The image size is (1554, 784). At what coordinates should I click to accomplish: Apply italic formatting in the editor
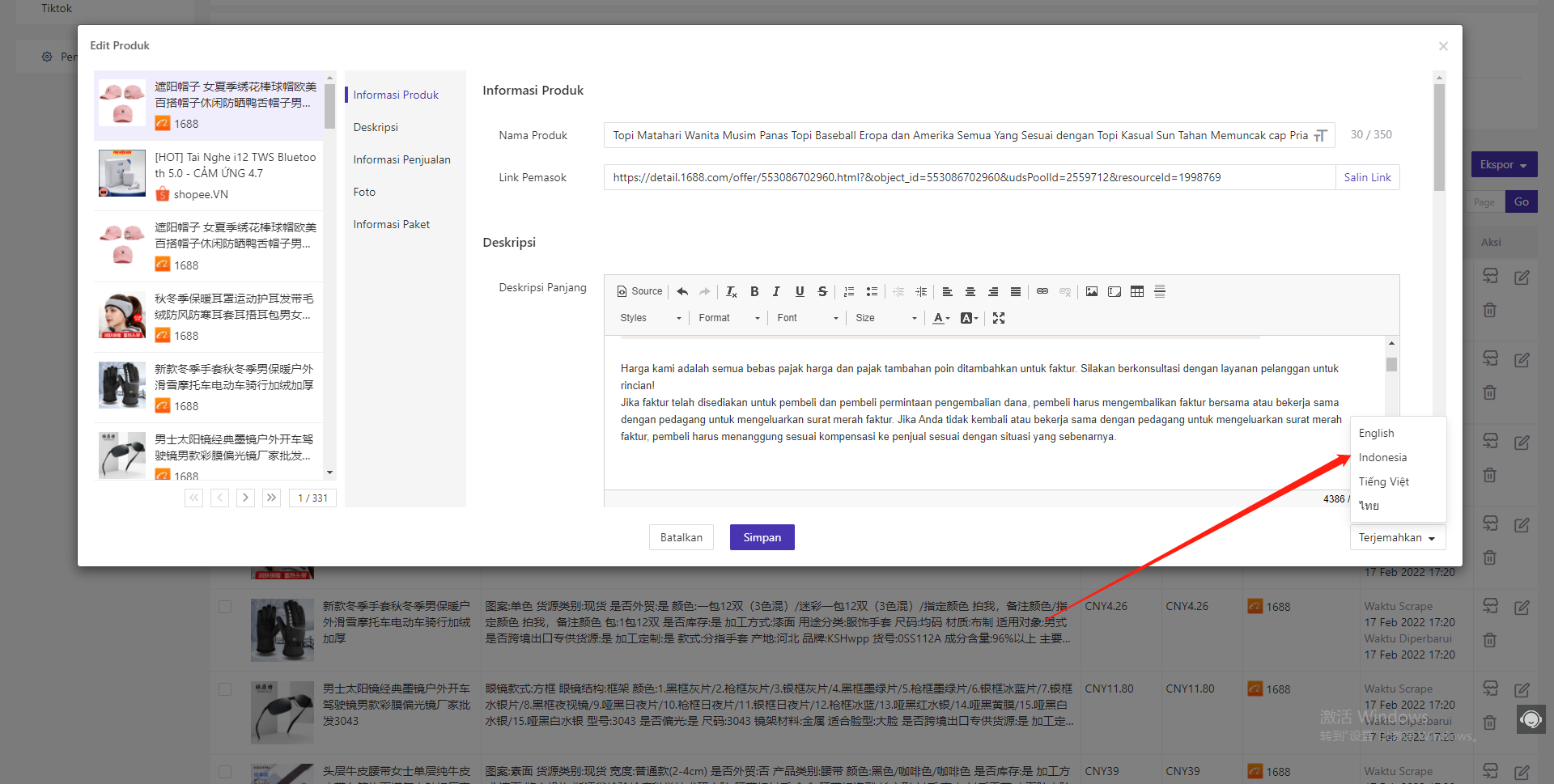pos(776,291)
